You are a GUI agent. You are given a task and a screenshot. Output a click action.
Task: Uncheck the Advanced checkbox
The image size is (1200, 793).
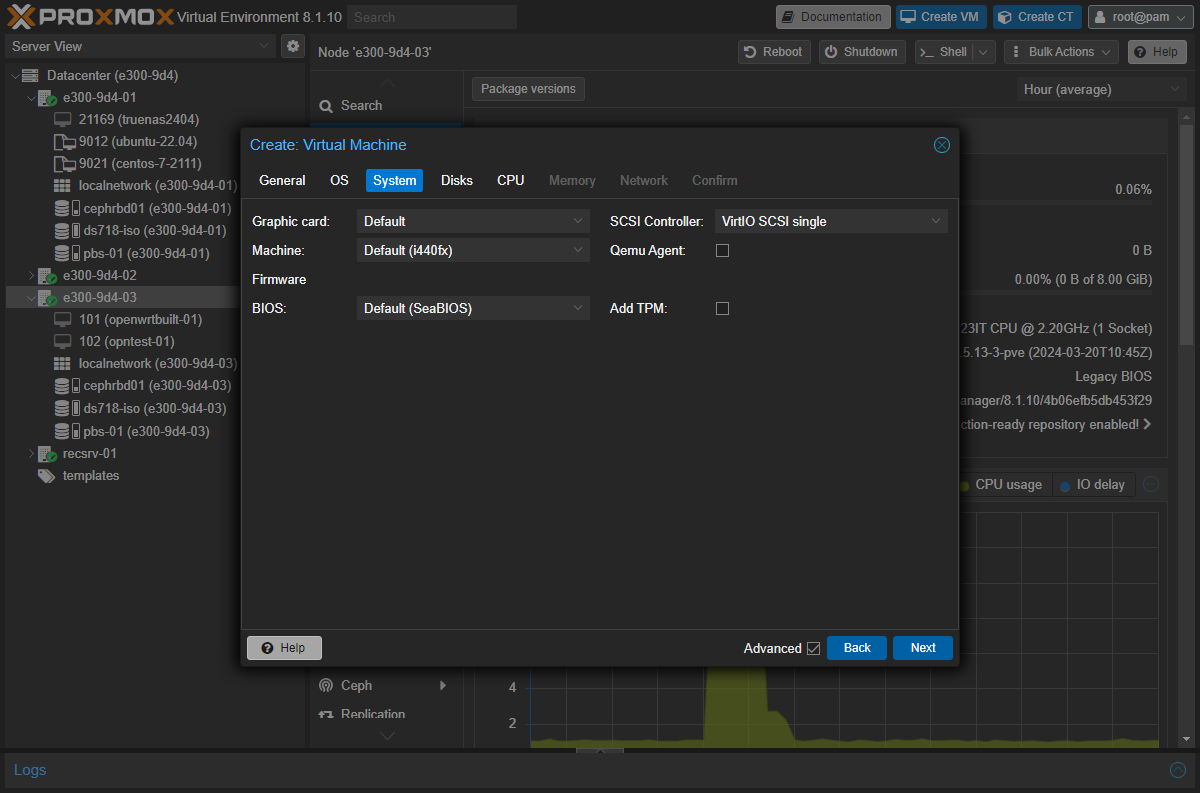coord(813,648)
